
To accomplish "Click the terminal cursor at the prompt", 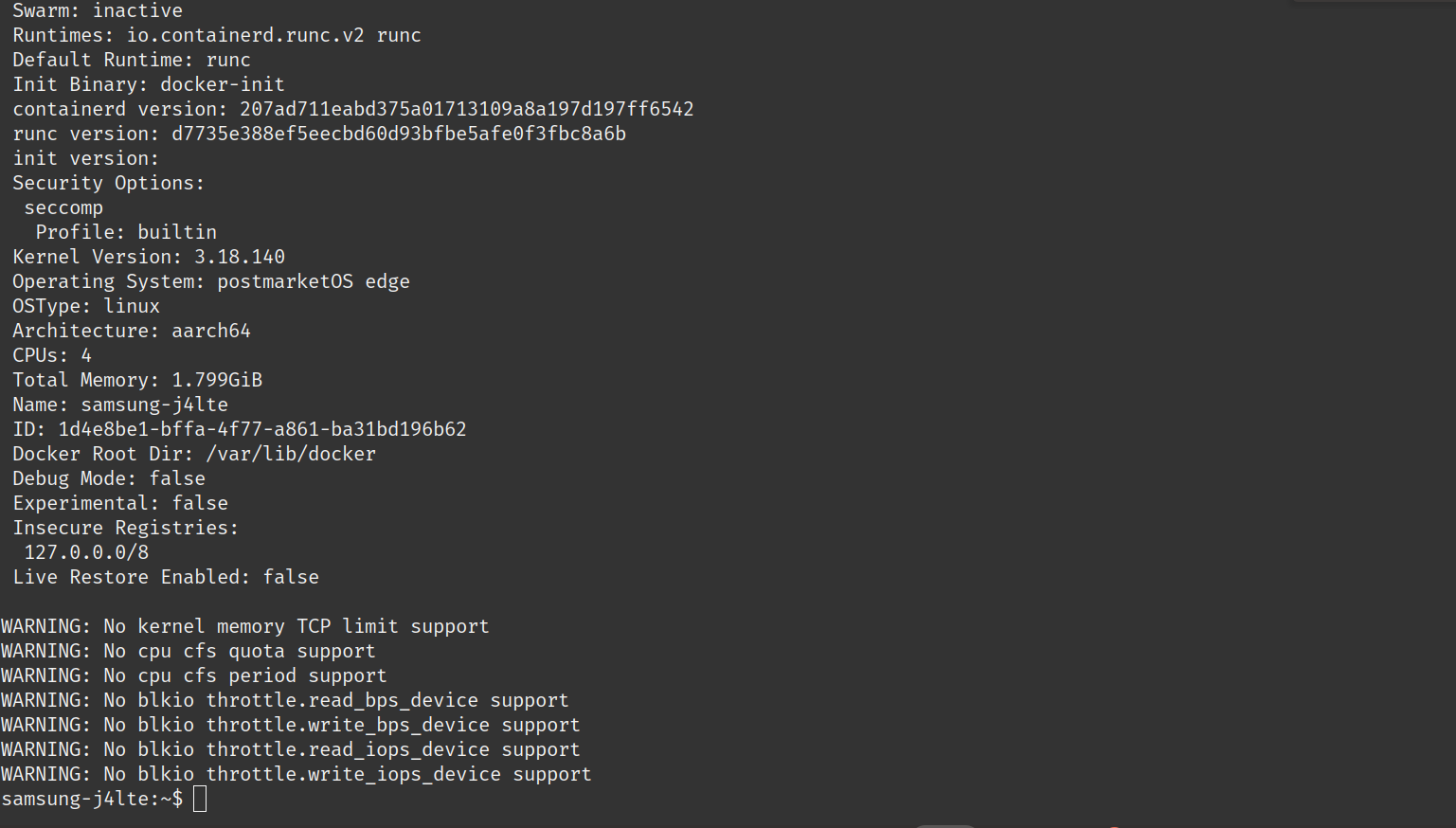I will (200, 799).
